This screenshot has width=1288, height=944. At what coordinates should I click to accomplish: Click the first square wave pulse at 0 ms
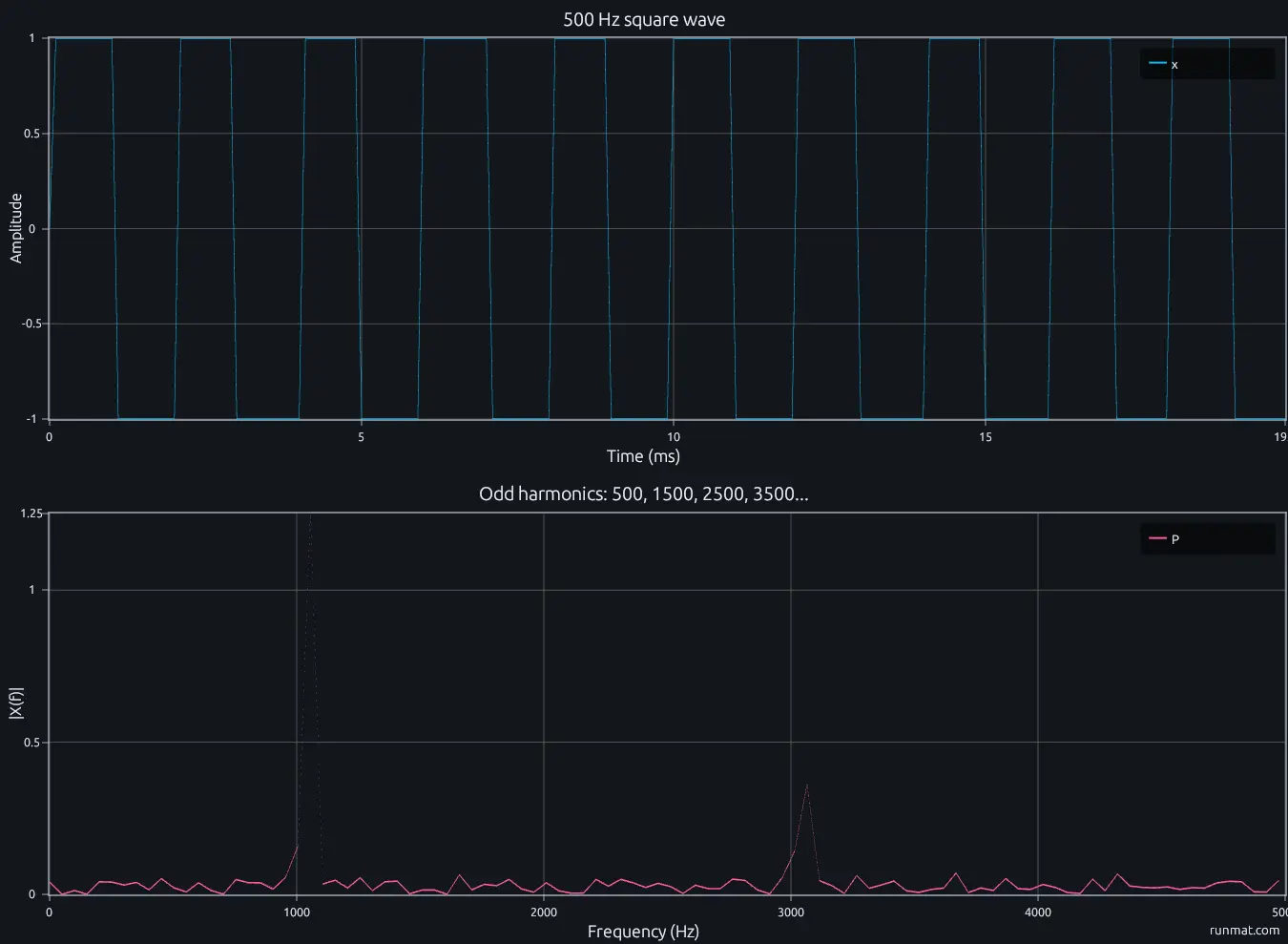pos(81,38)
